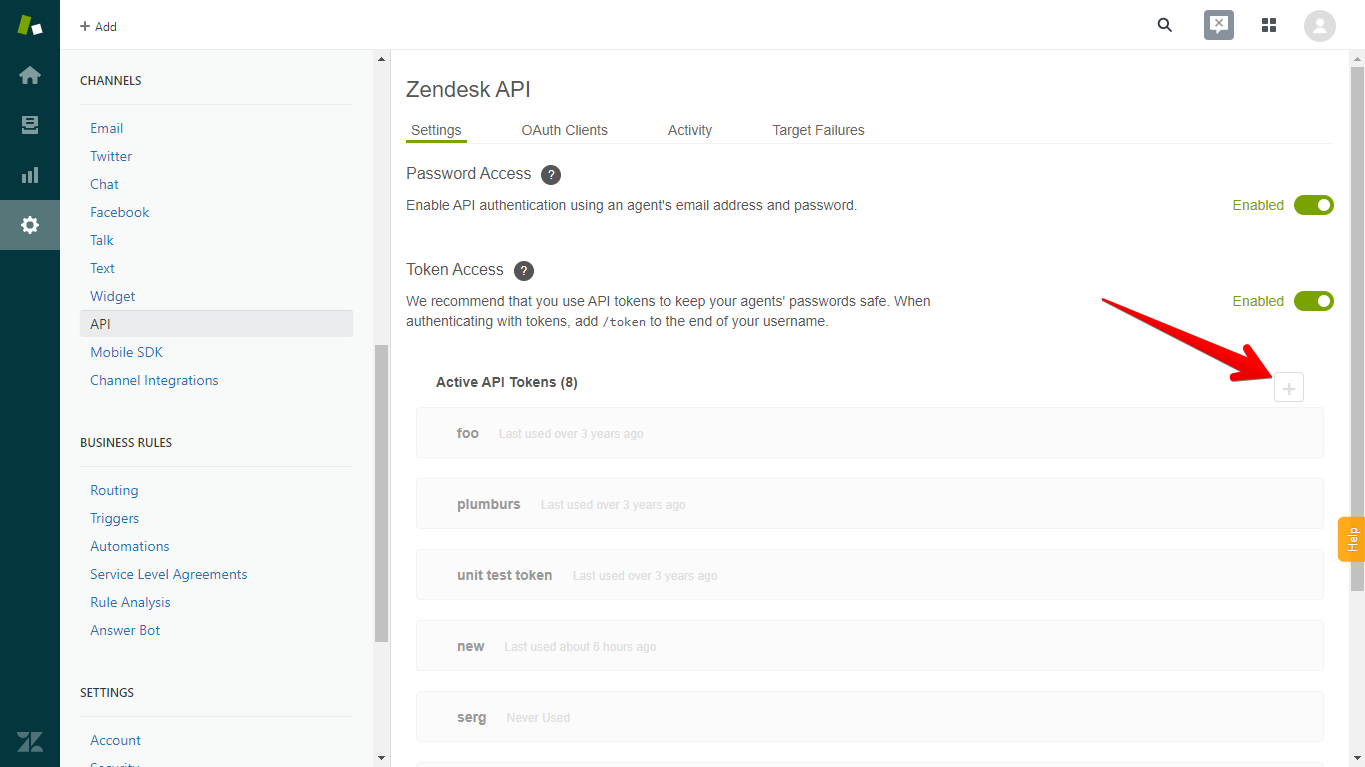
Task: Click sidebar scrollbar up arrow
Action: (x=381, y=59)
